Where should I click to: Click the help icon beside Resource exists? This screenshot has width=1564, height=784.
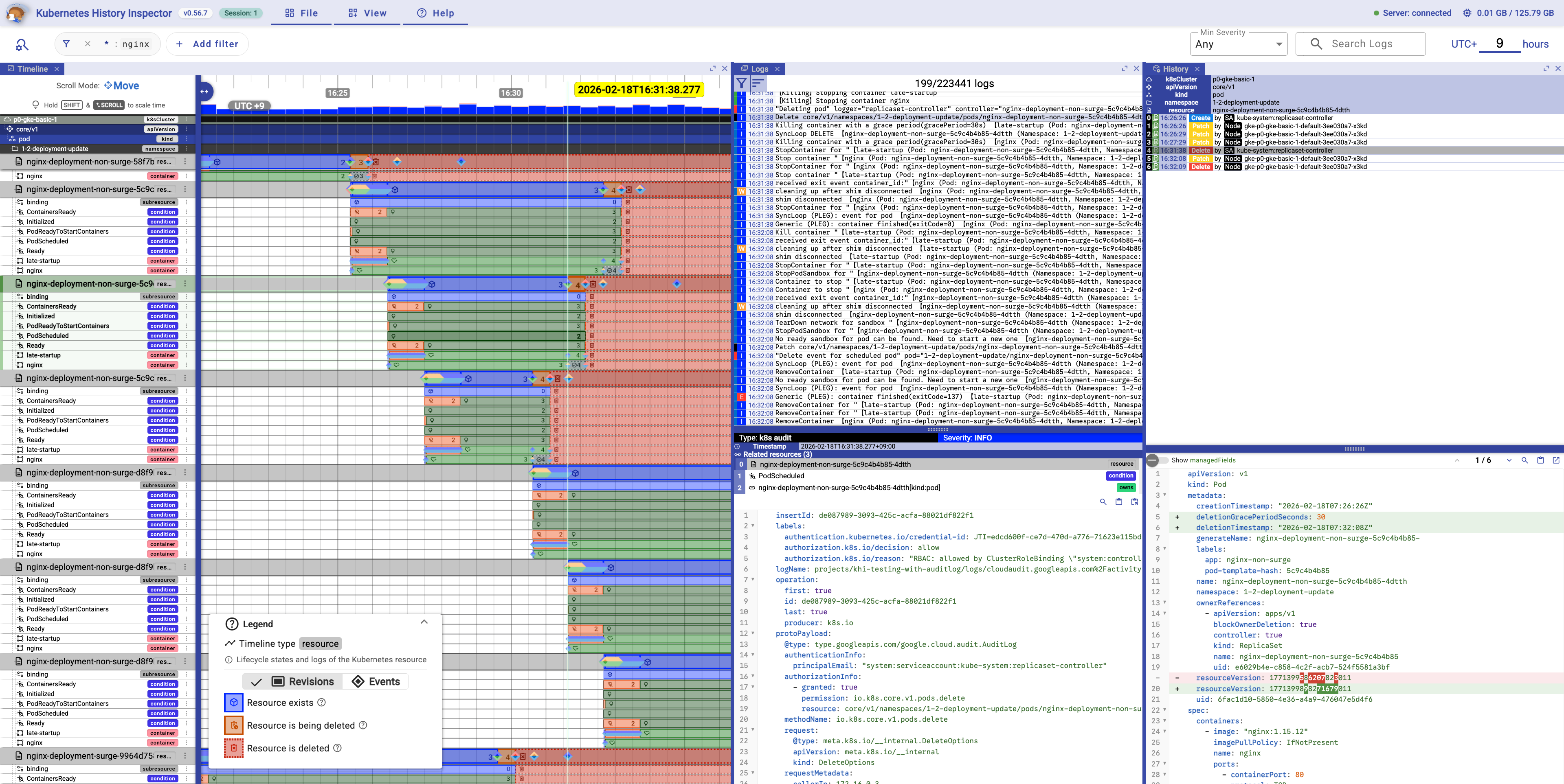tap(322, 702)
